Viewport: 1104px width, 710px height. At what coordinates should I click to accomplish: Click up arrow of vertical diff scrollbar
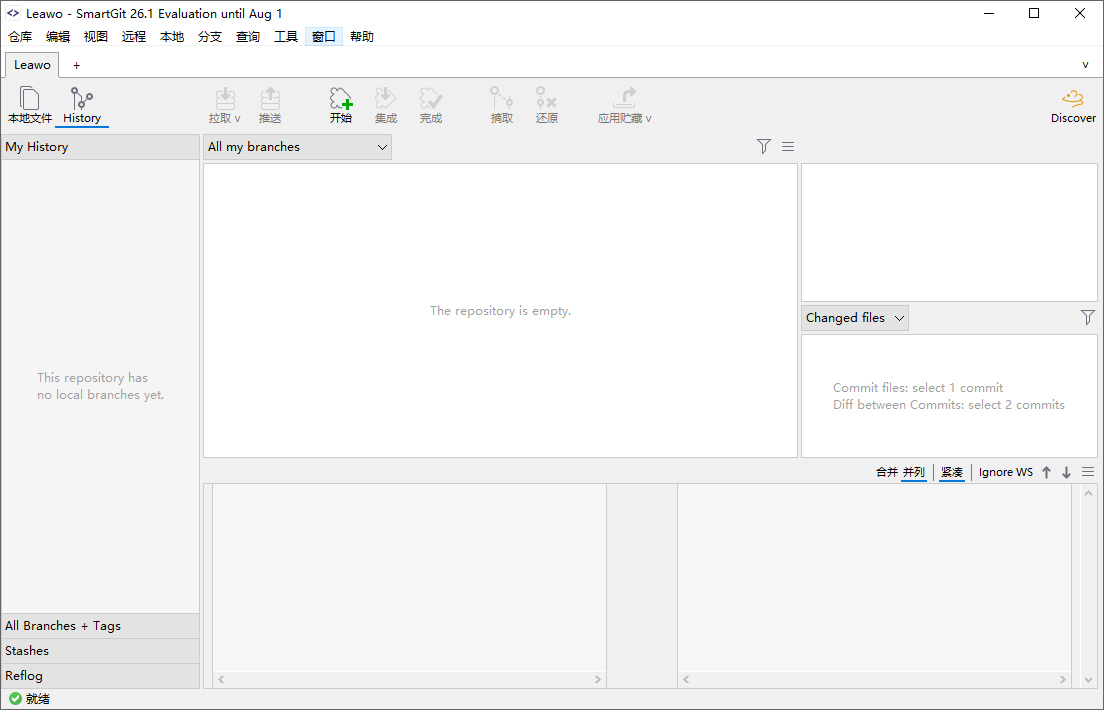click(1089, 493)
